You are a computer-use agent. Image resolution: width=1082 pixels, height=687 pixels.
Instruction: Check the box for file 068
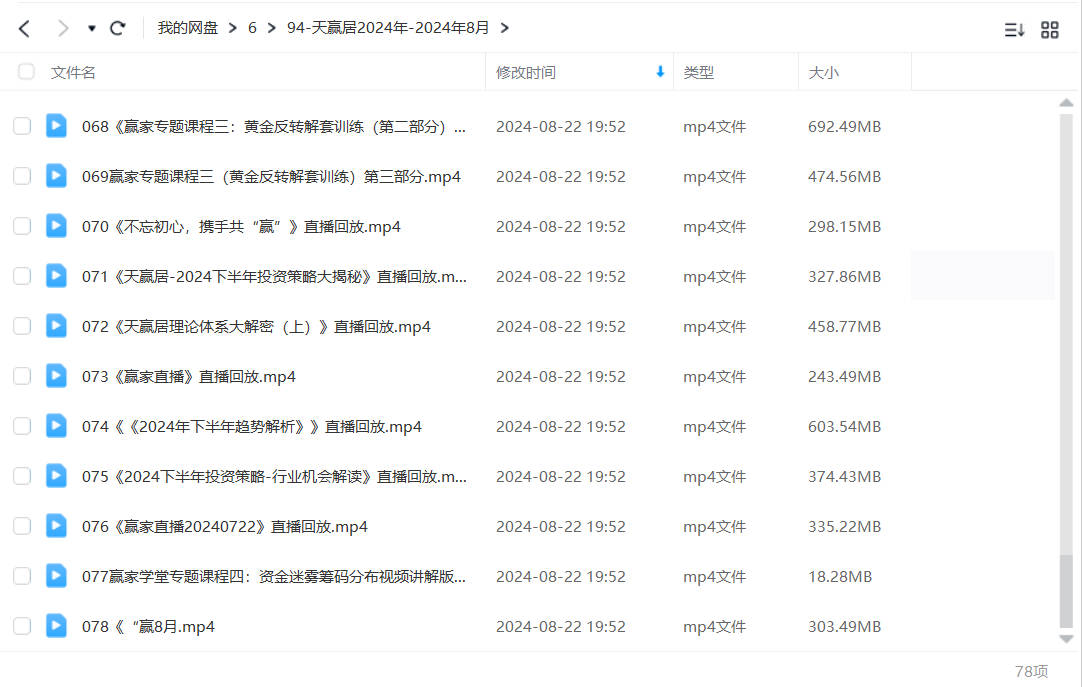pos(22,126)
